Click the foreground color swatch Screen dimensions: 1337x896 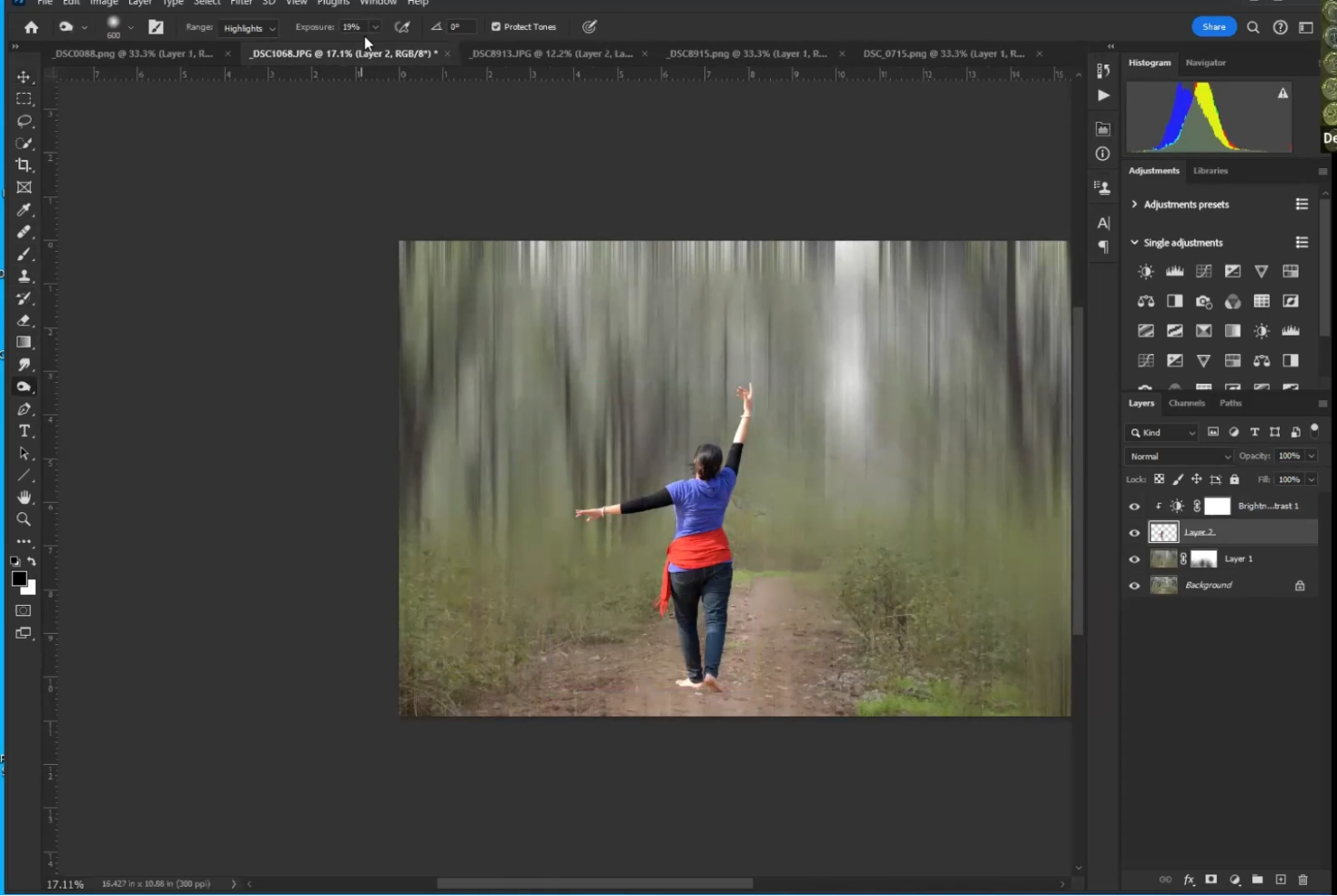pos(19,579)
